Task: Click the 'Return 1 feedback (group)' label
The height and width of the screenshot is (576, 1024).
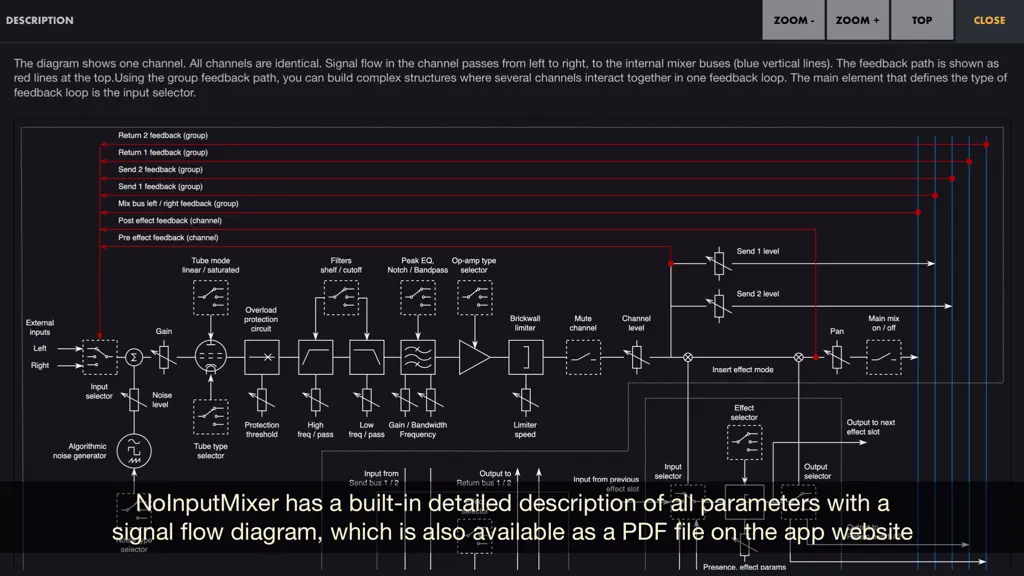Action: 163,152
